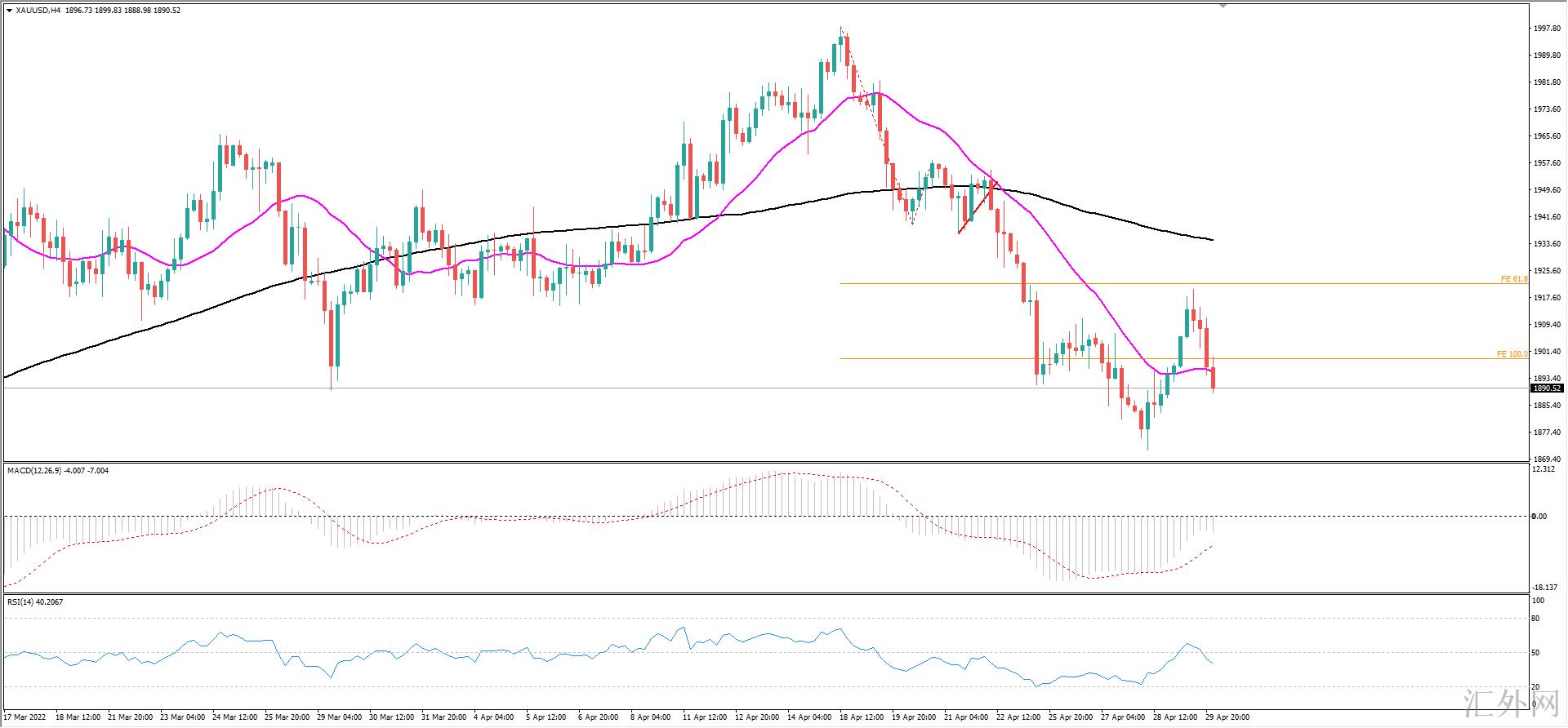Select the FE 61.8 Fibonacci level label
The width and height of the screenshot is (1568, 728).
coord(1513,279)
